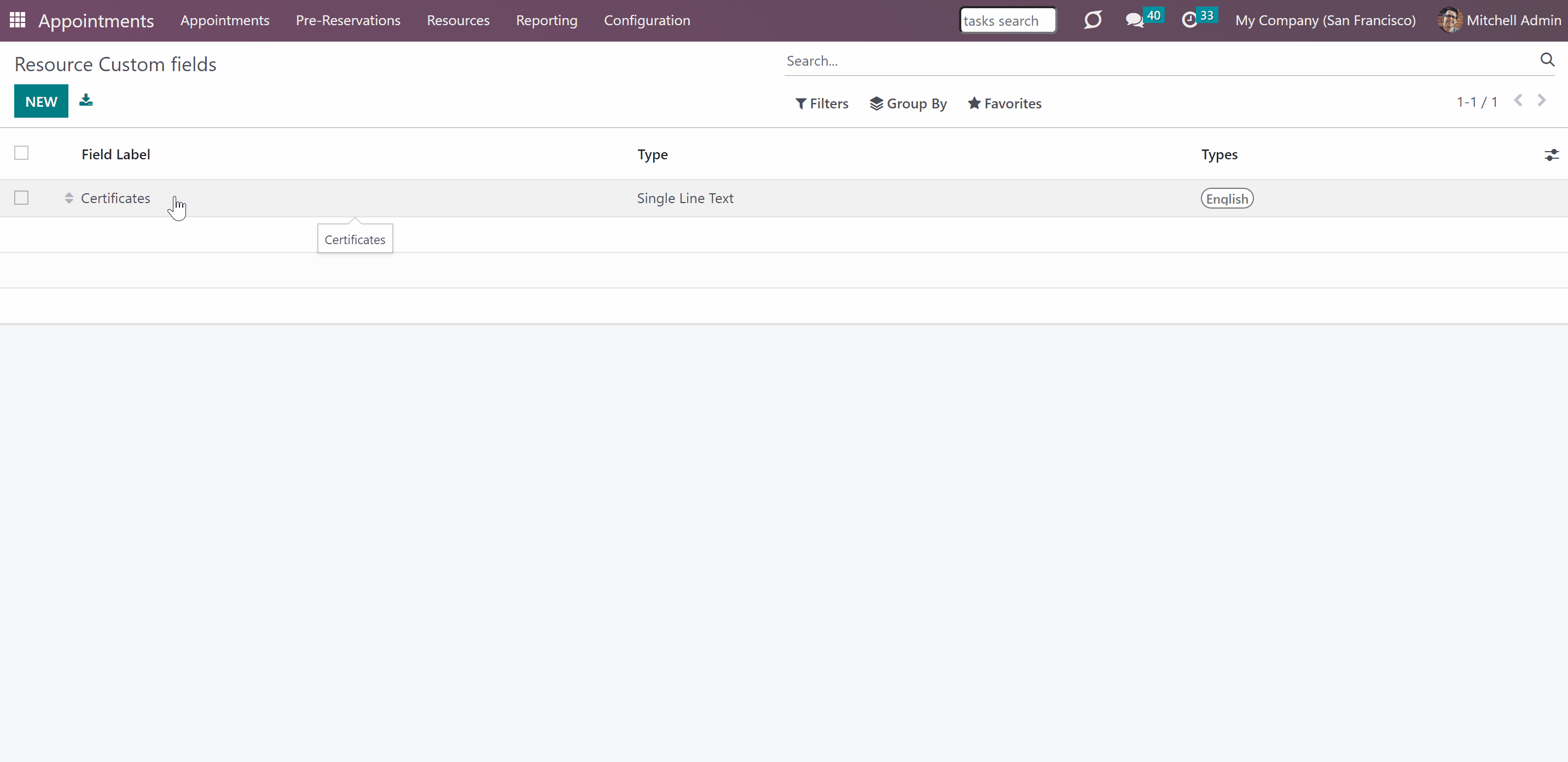The image size is (1568, 762).
Task: Go to next page arrow
Action: click(1541, 101)
